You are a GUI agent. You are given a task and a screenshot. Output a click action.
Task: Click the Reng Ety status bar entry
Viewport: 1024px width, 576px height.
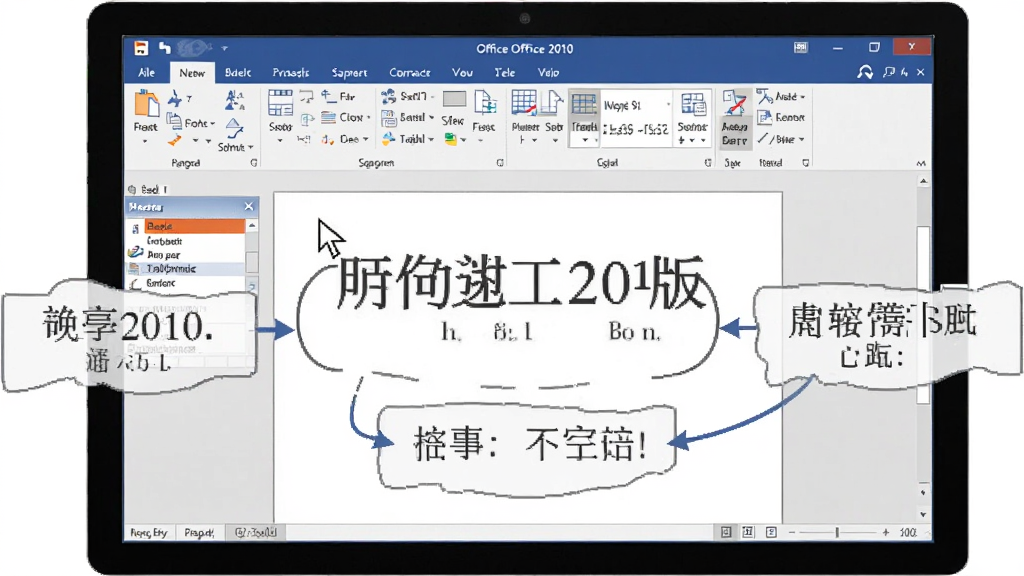pyautogui.click(x=149, y=533)
